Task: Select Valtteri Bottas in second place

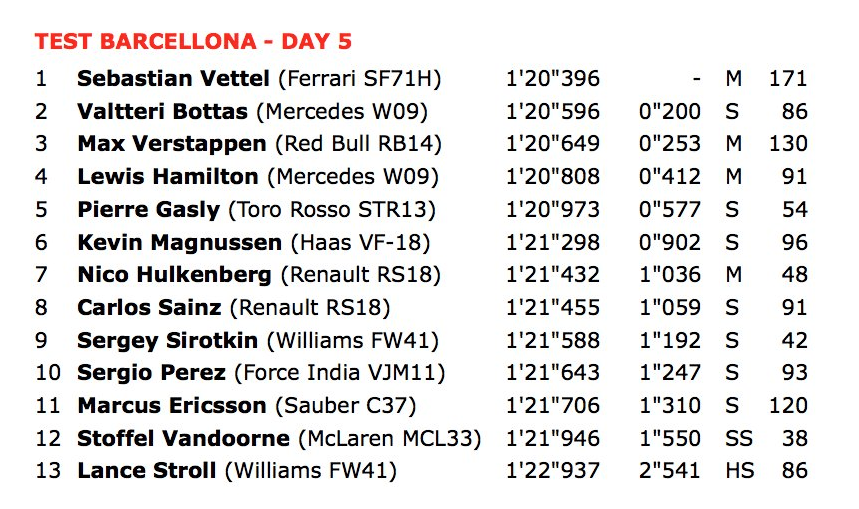Action: click(162, 111)
